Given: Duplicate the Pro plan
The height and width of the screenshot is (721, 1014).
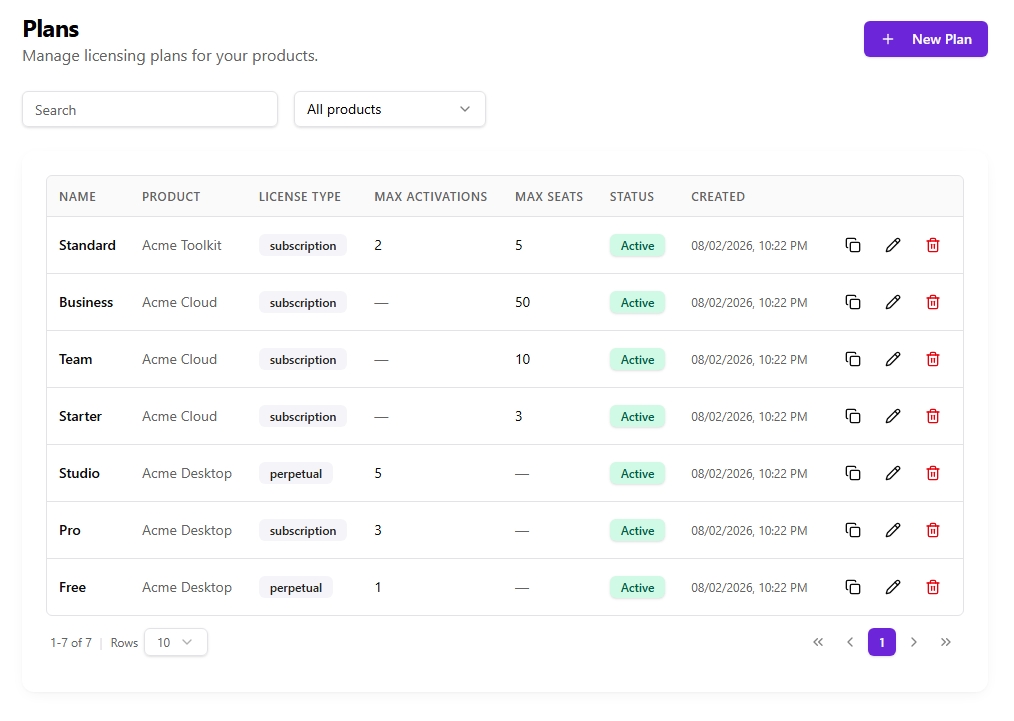Looking at the screenshot, I should pos(853,530).
